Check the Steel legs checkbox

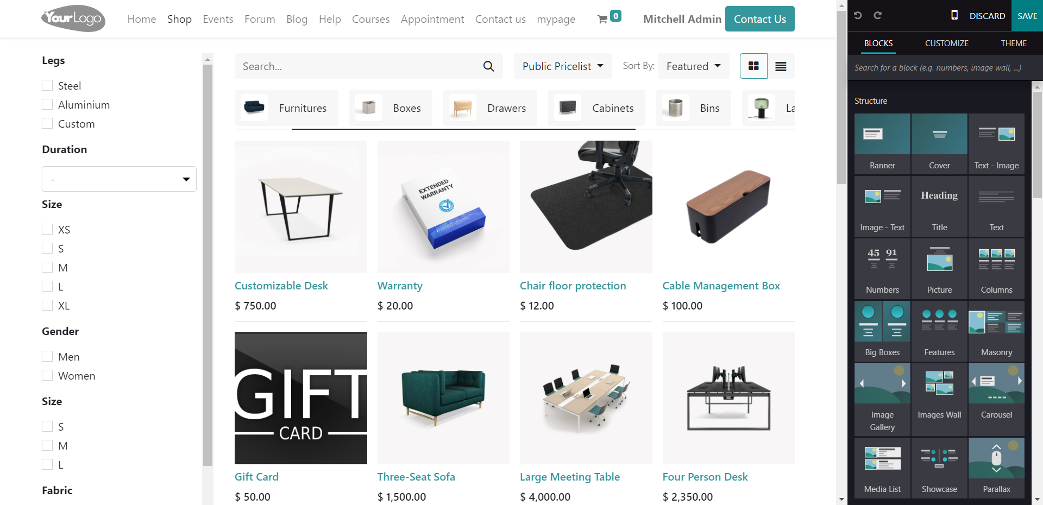click(47, 85)
